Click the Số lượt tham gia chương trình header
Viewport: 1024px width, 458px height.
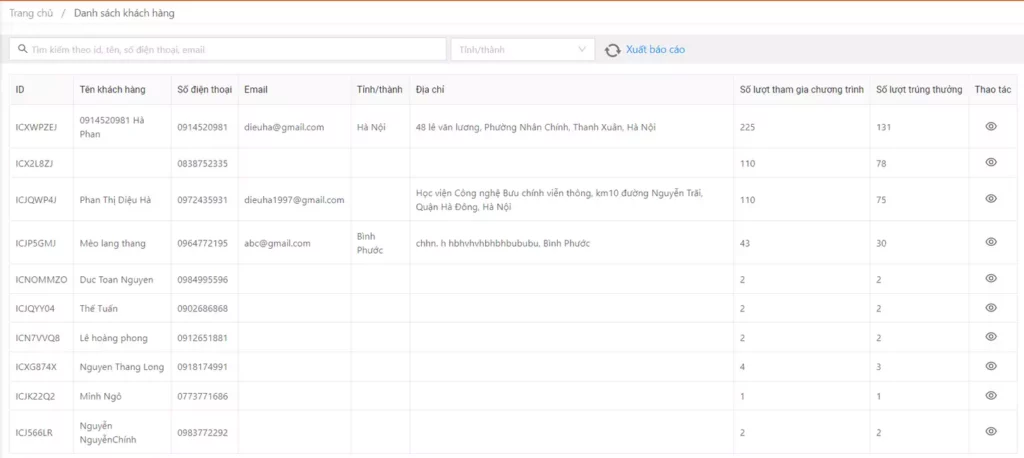point(801,90)
